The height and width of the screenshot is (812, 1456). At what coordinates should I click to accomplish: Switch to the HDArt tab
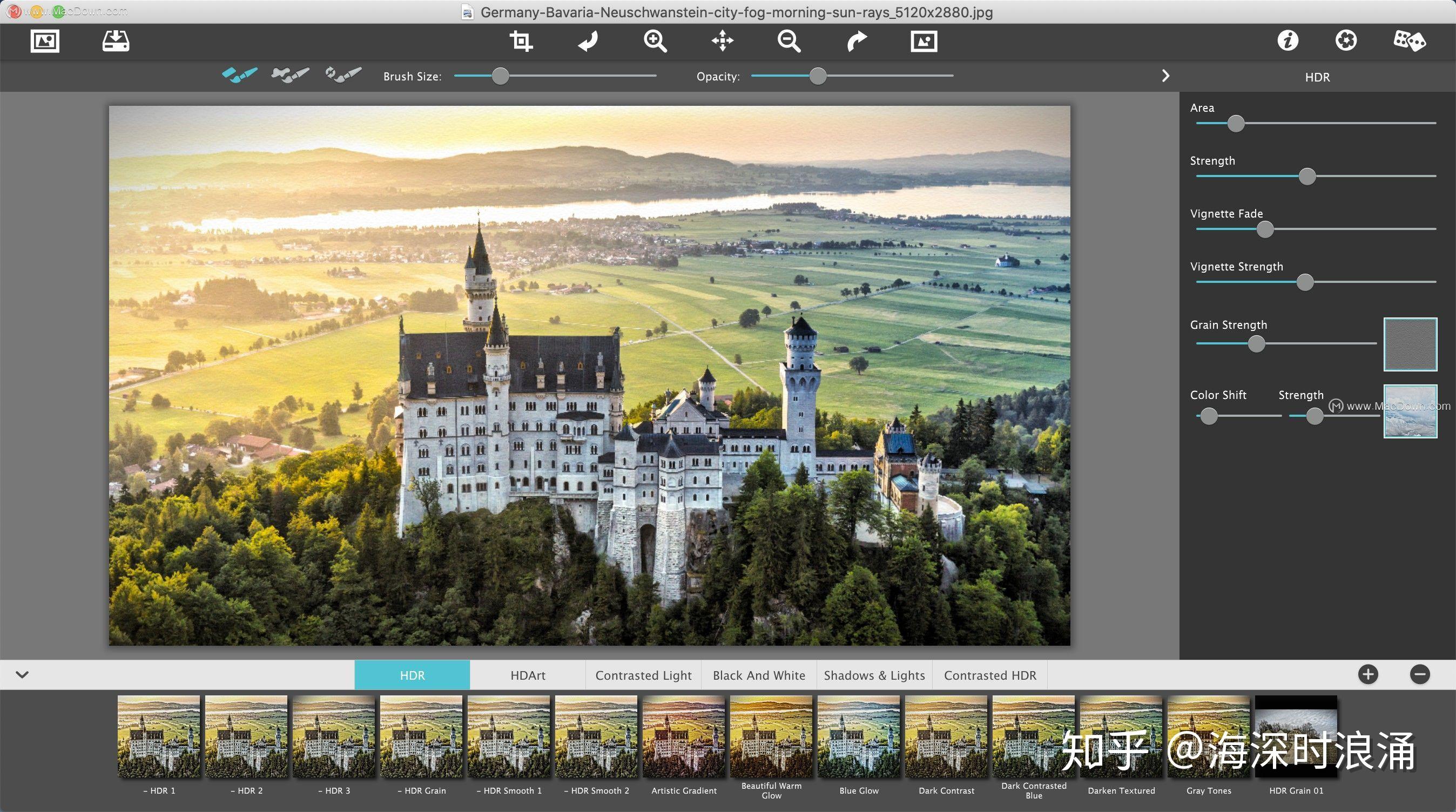[x=527, y=675]
